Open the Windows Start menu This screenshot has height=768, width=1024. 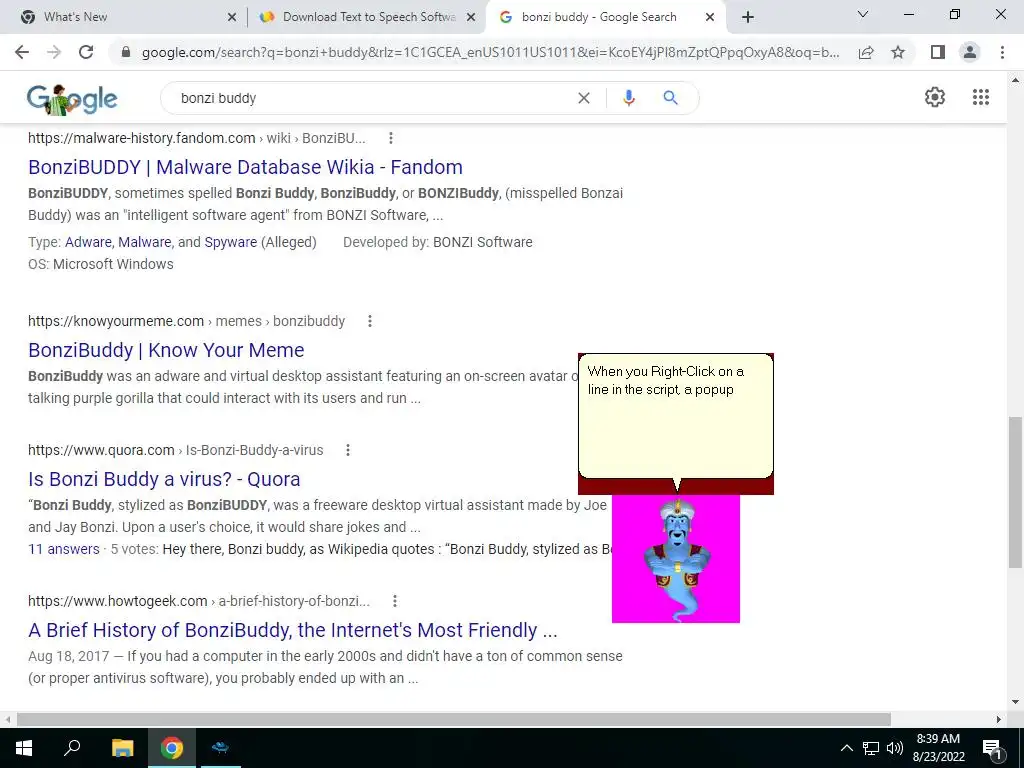click(x=24, y=748)
